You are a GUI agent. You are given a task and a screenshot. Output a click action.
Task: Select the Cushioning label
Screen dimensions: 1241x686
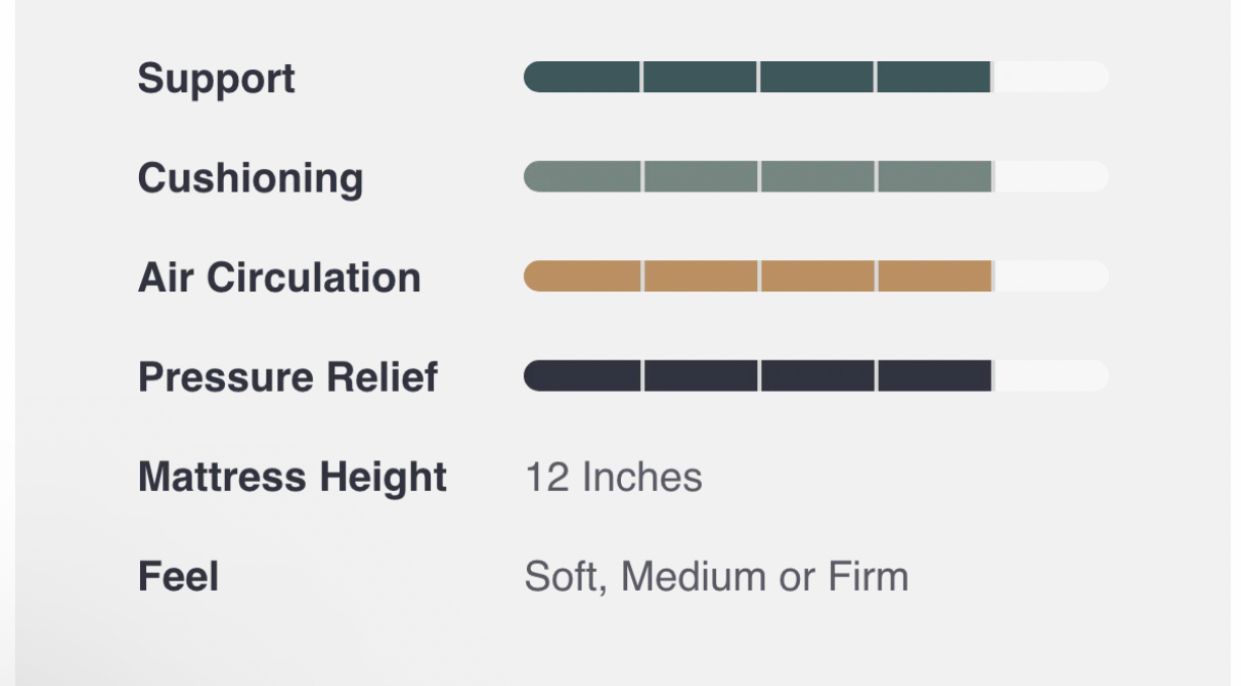pos(250,178)
